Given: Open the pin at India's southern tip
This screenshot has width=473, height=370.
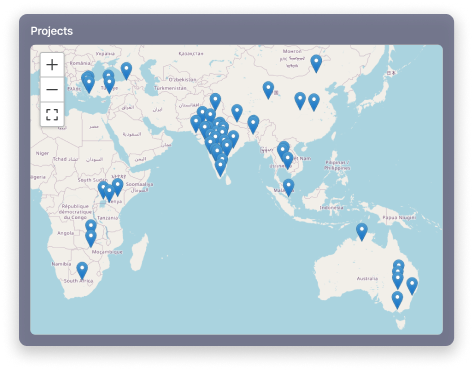Looking at the screenshot, I should pos(220,167).
